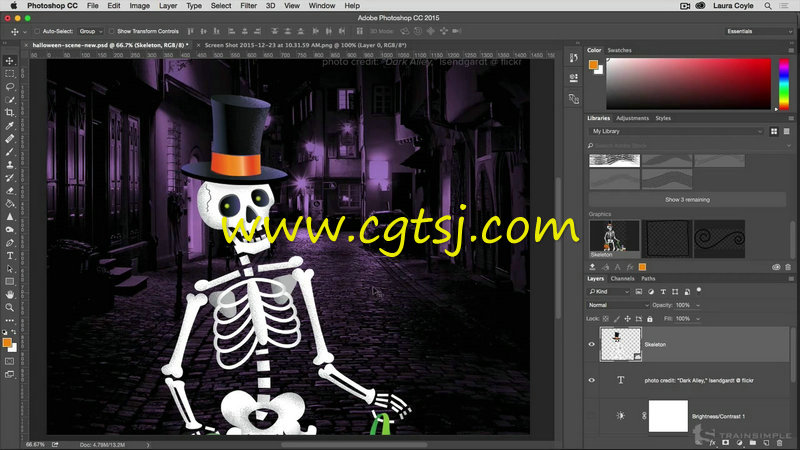
Task: Select the Eyedropper tool
Action: coord(10,126)
